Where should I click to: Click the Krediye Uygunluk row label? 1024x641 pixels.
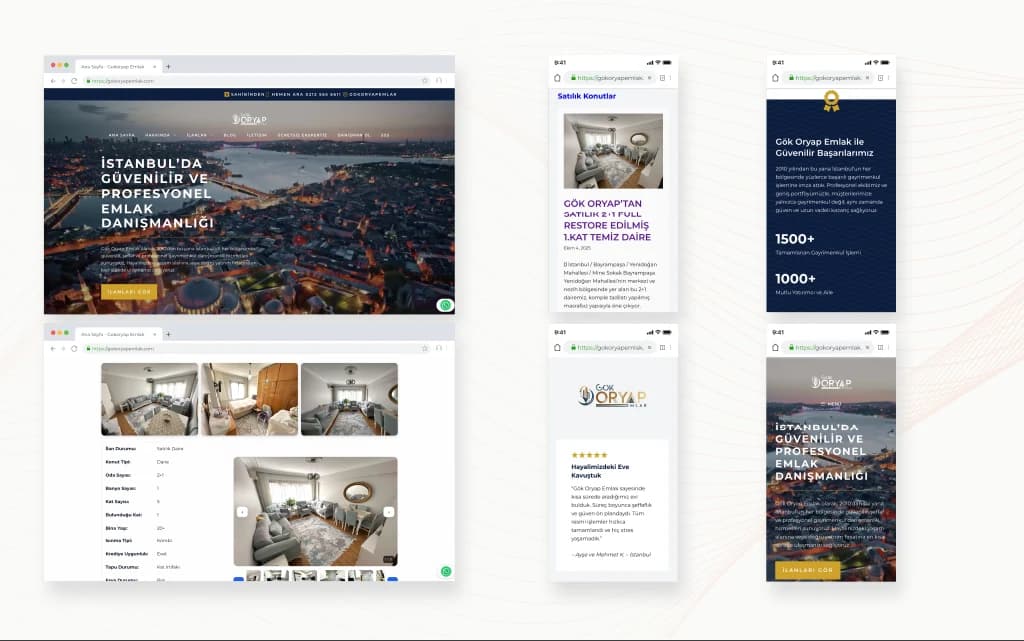[x=127, y=554]
